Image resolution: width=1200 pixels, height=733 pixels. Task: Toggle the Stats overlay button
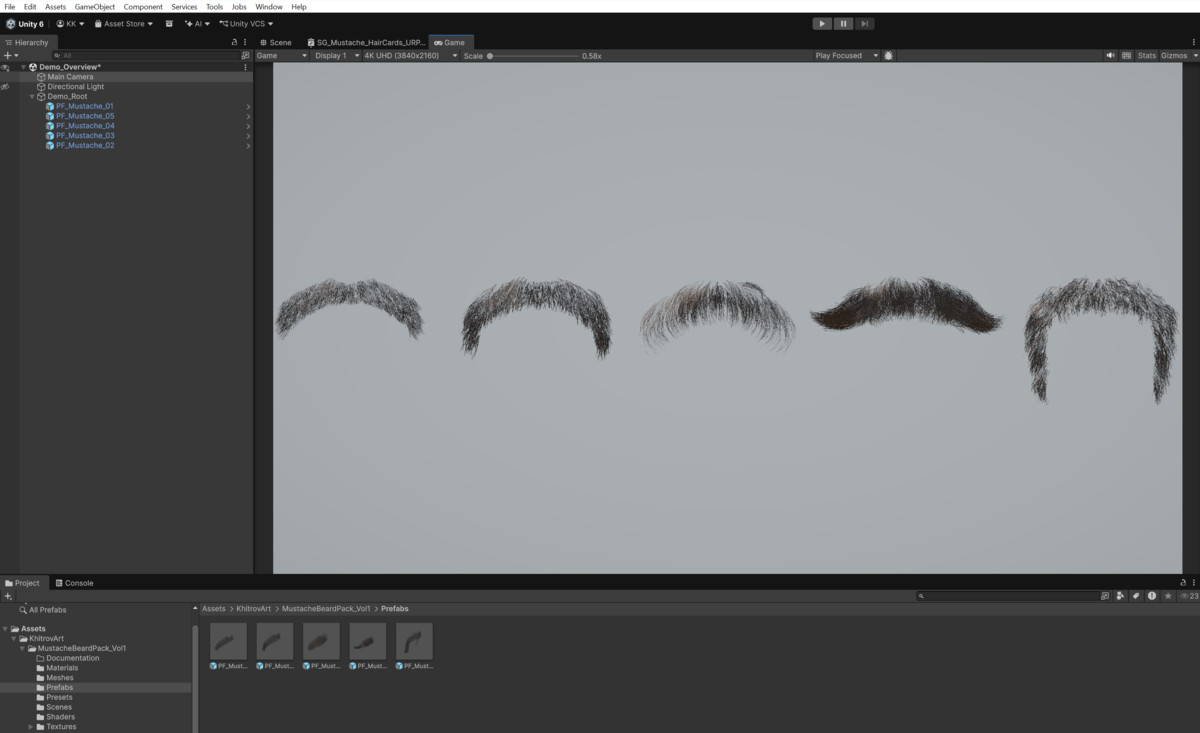pyautogui.click(x=1147, y=56)
